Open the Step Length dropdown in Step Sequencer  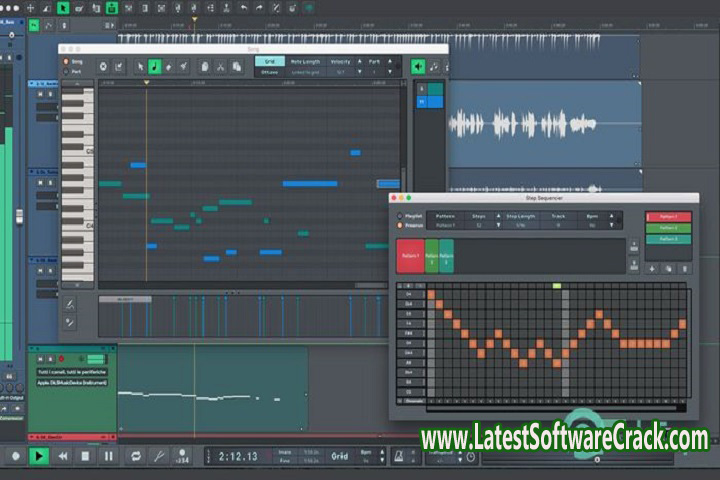pos(522,226)
